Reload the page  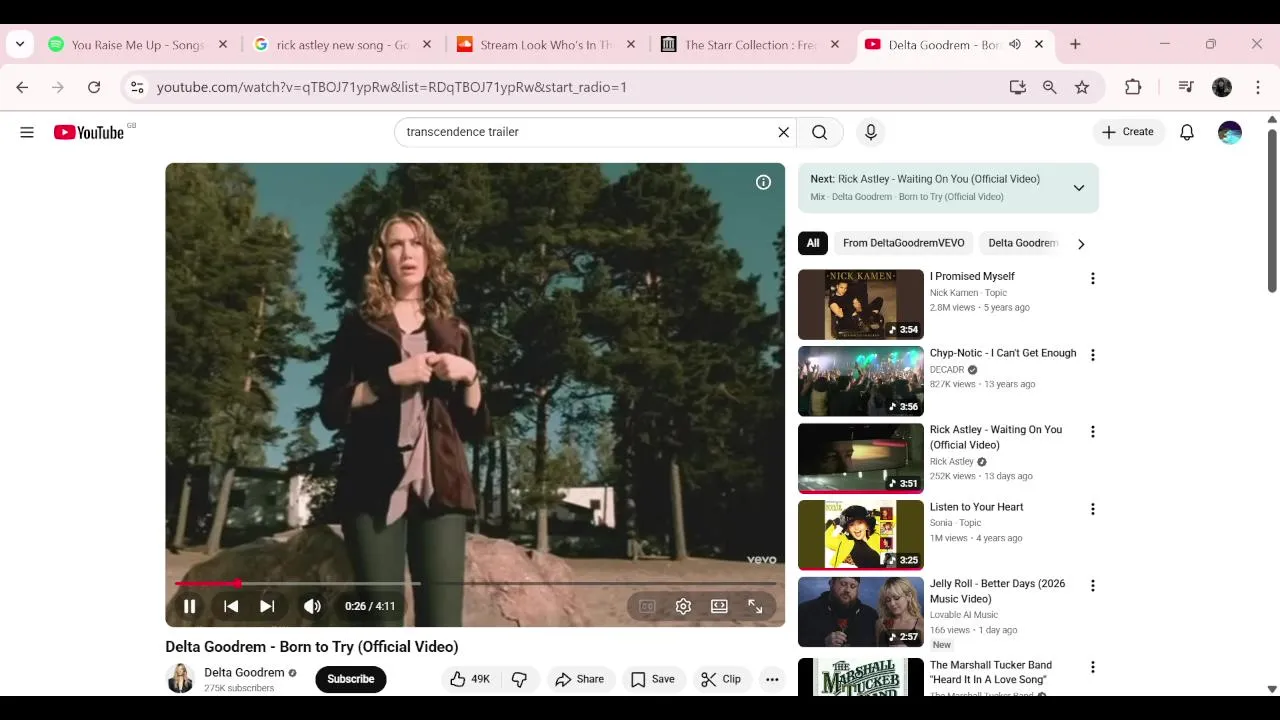point(94,87)
